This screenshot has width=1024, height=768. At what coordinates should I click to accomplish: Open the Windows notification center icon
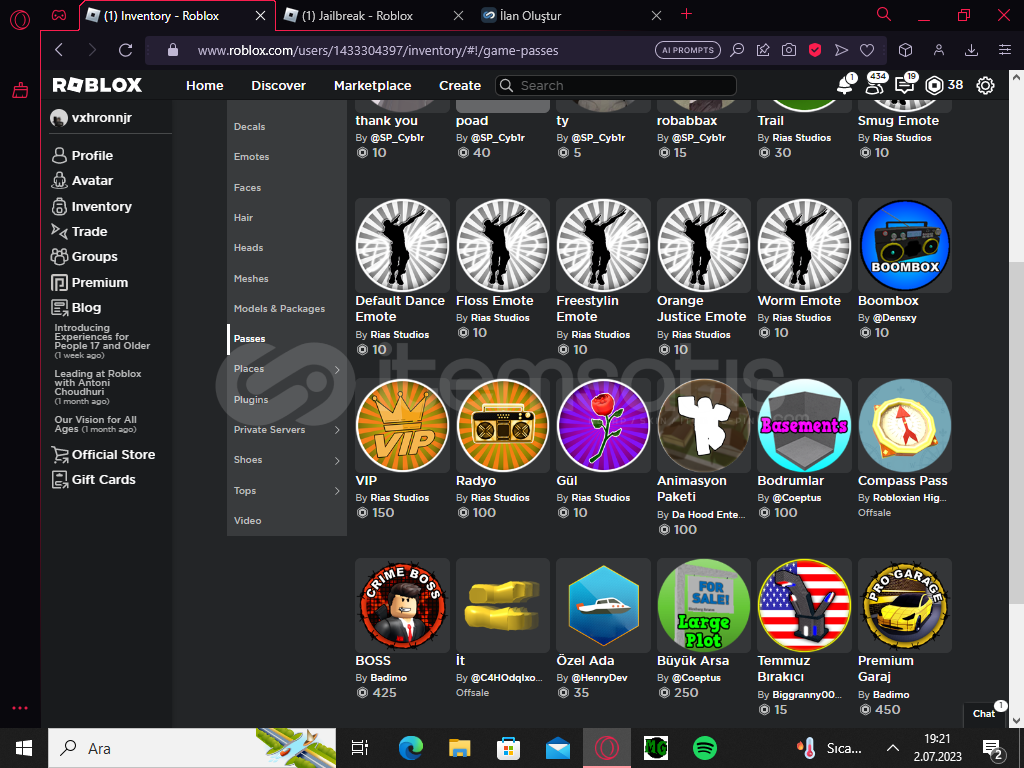point(993,748)
